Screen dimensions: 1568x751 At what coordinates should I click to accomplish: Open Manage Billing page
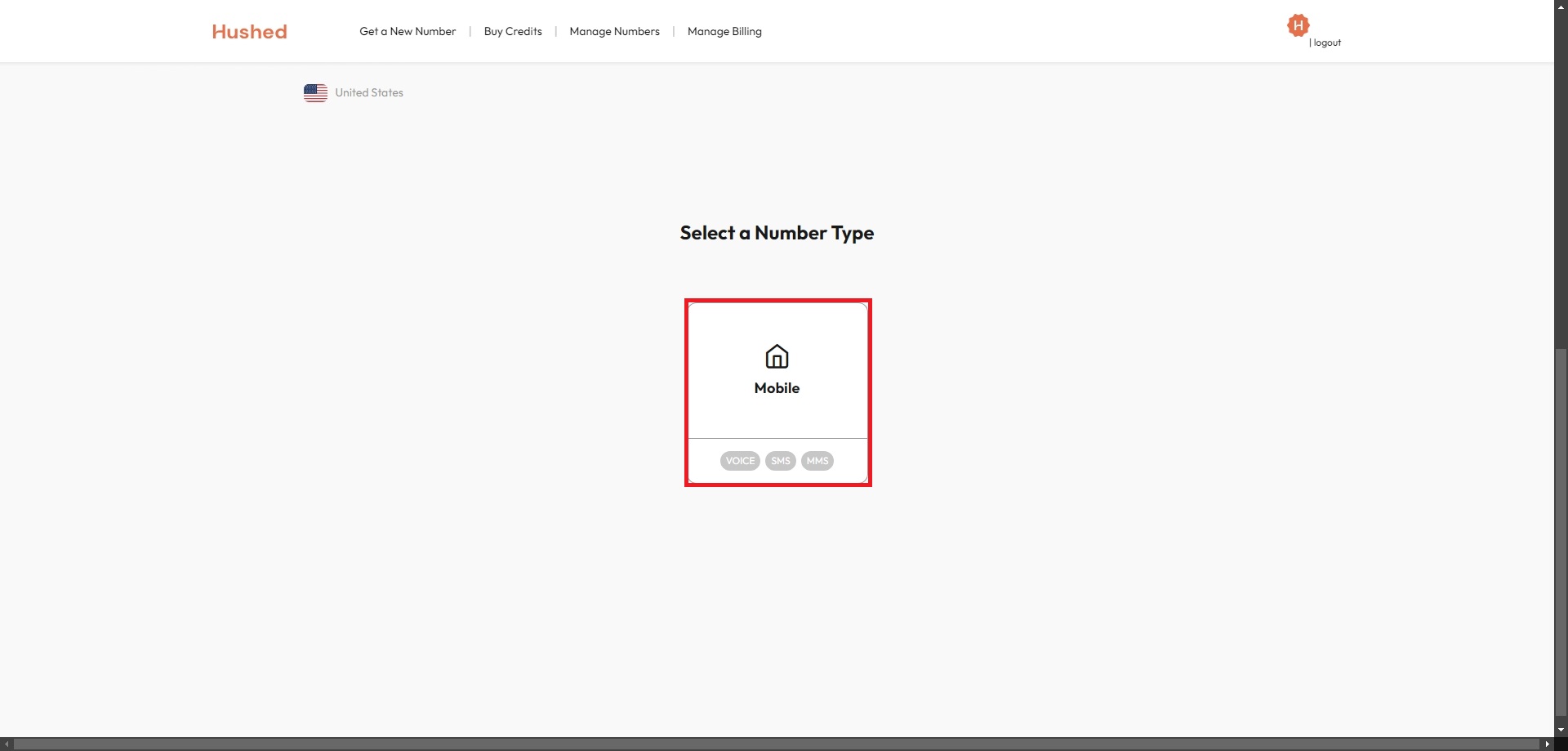pyautogui.click(x=724, y=31)
